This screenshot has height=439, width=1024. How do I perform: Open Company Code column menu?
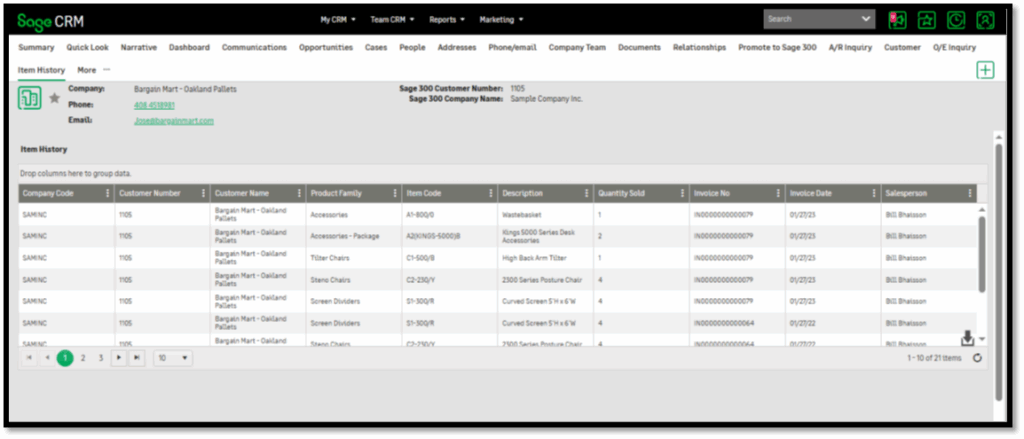click(x=107, y=193)
